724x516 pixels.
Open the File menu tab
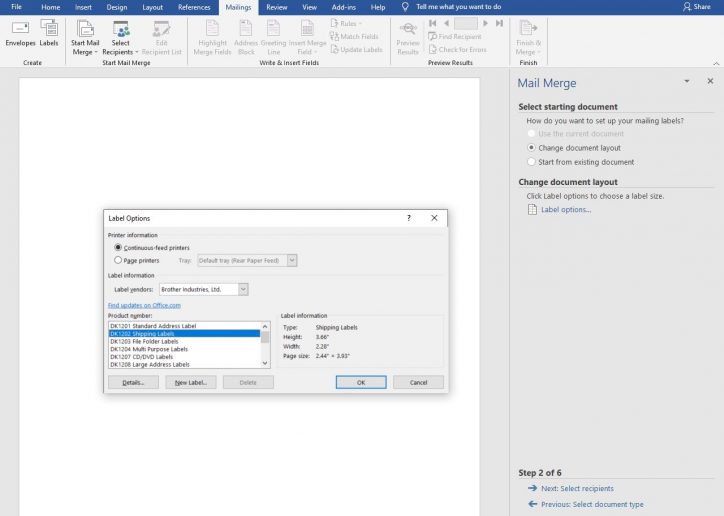(x=16, y=7)
